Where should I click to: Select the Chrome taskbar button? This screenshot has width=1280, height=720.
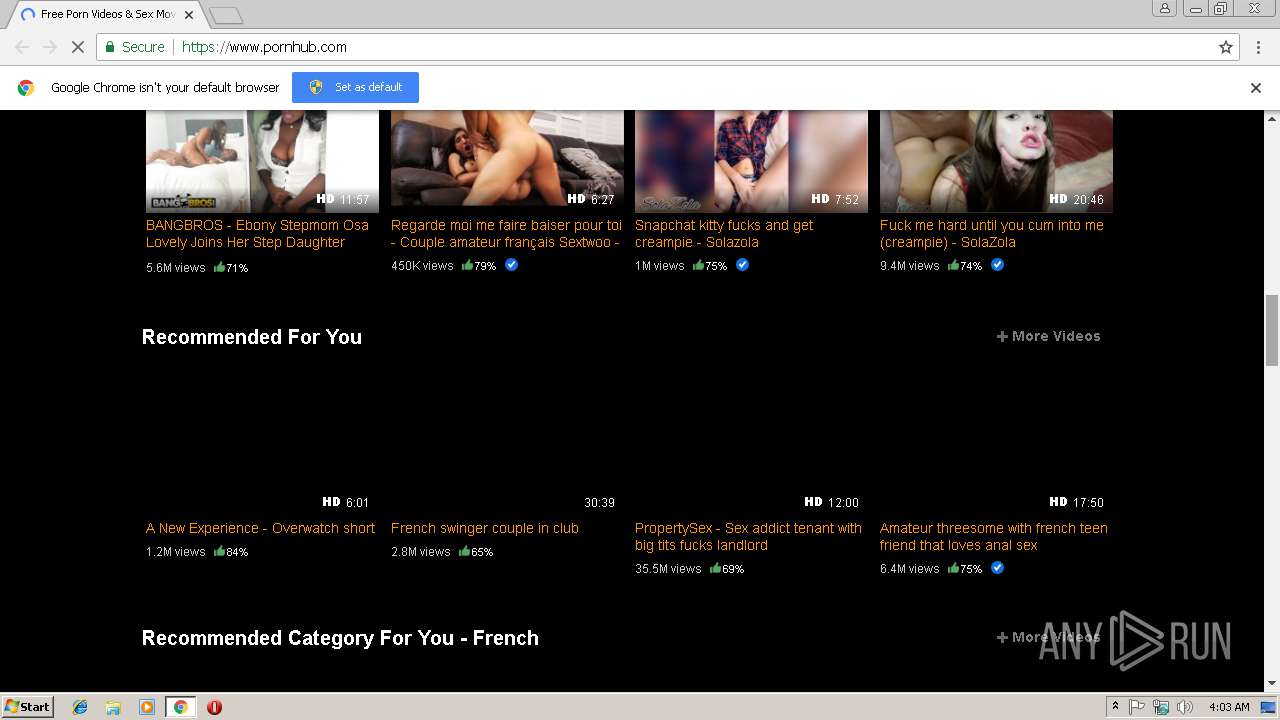coord(181,707)
